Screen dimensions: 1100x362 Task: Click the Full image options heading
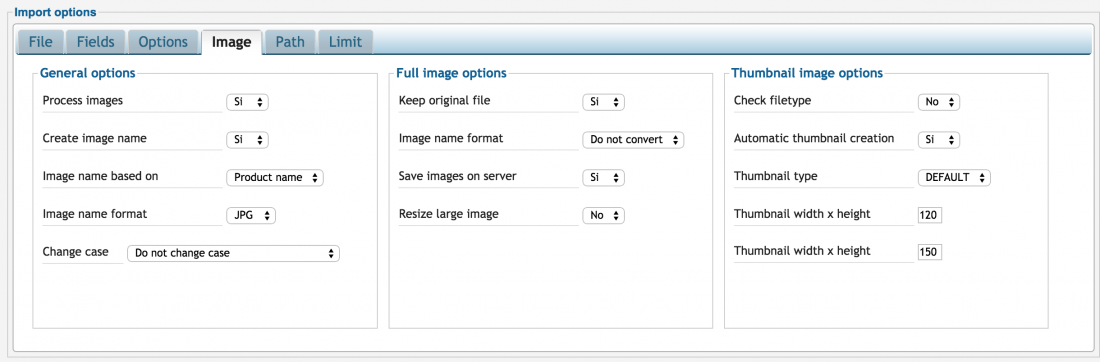coord(451,72)
